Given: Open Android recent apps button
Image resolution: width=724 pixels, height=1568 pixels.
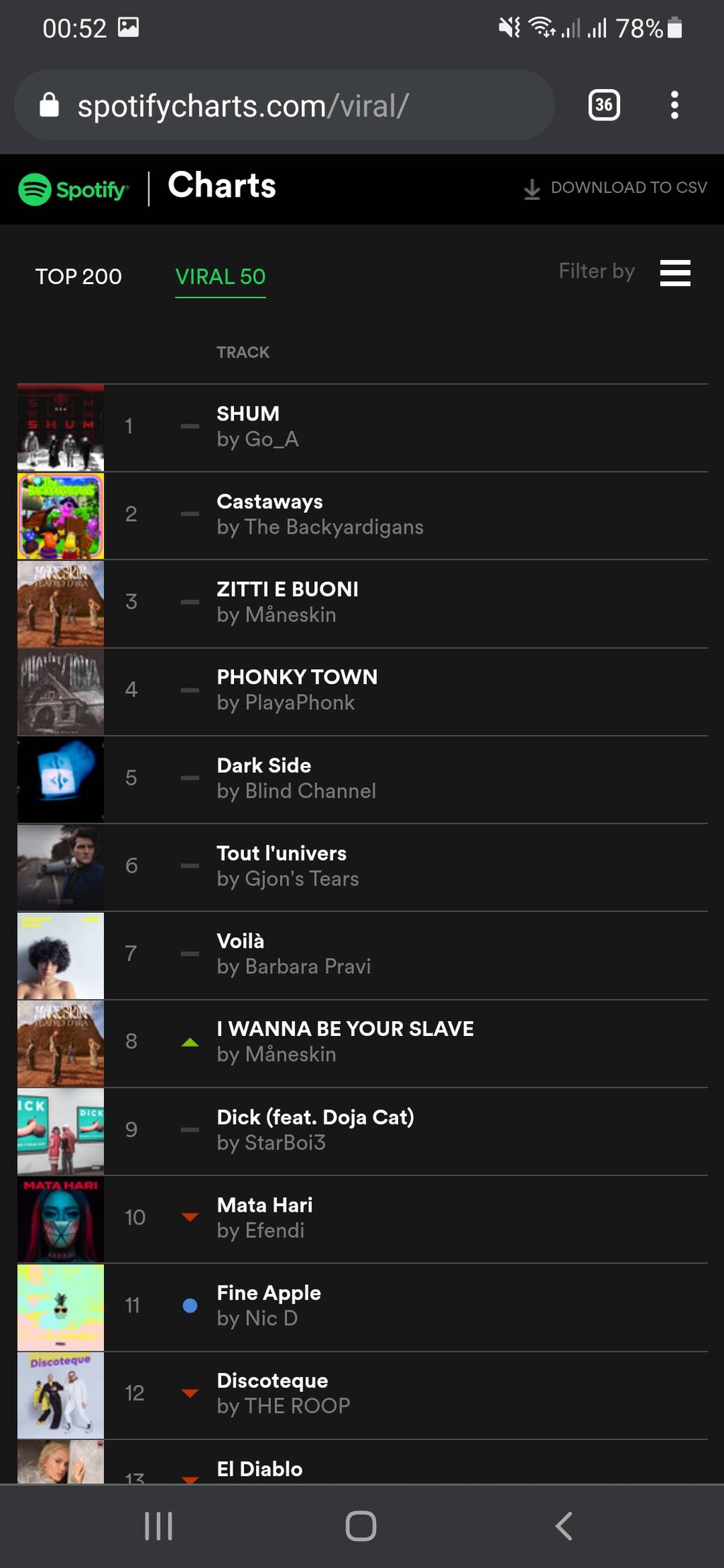Looking at the screenshot, I should [x=158, y=1526].
